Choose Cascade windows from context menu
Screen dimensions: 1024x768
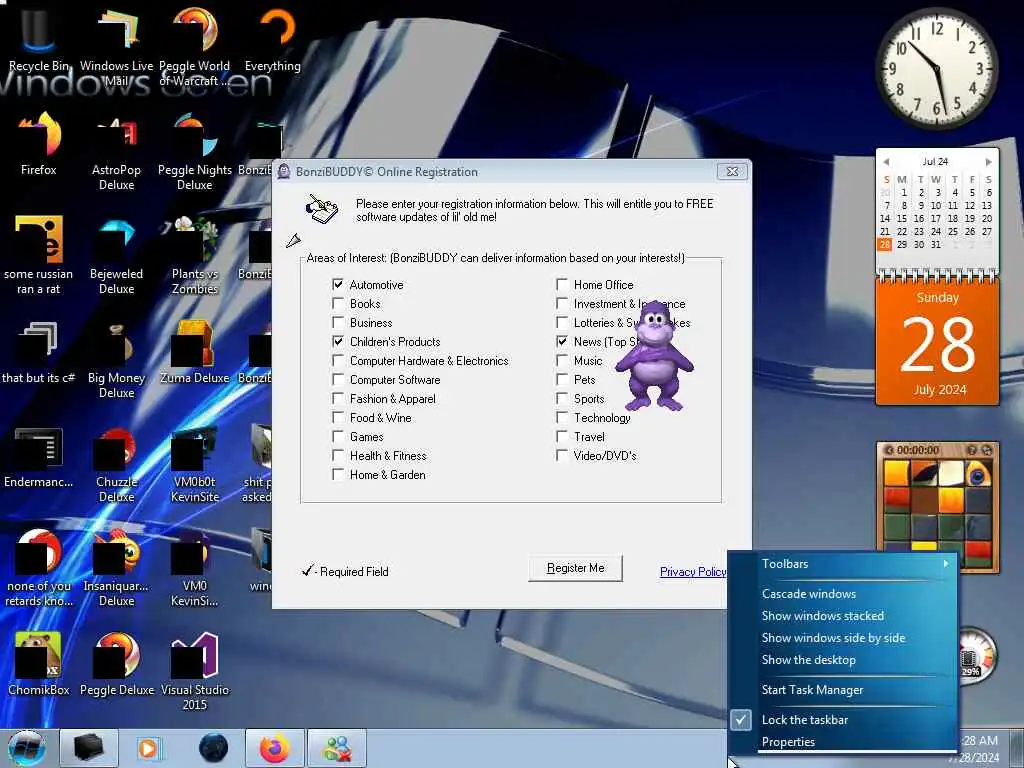tap(842, 594)
